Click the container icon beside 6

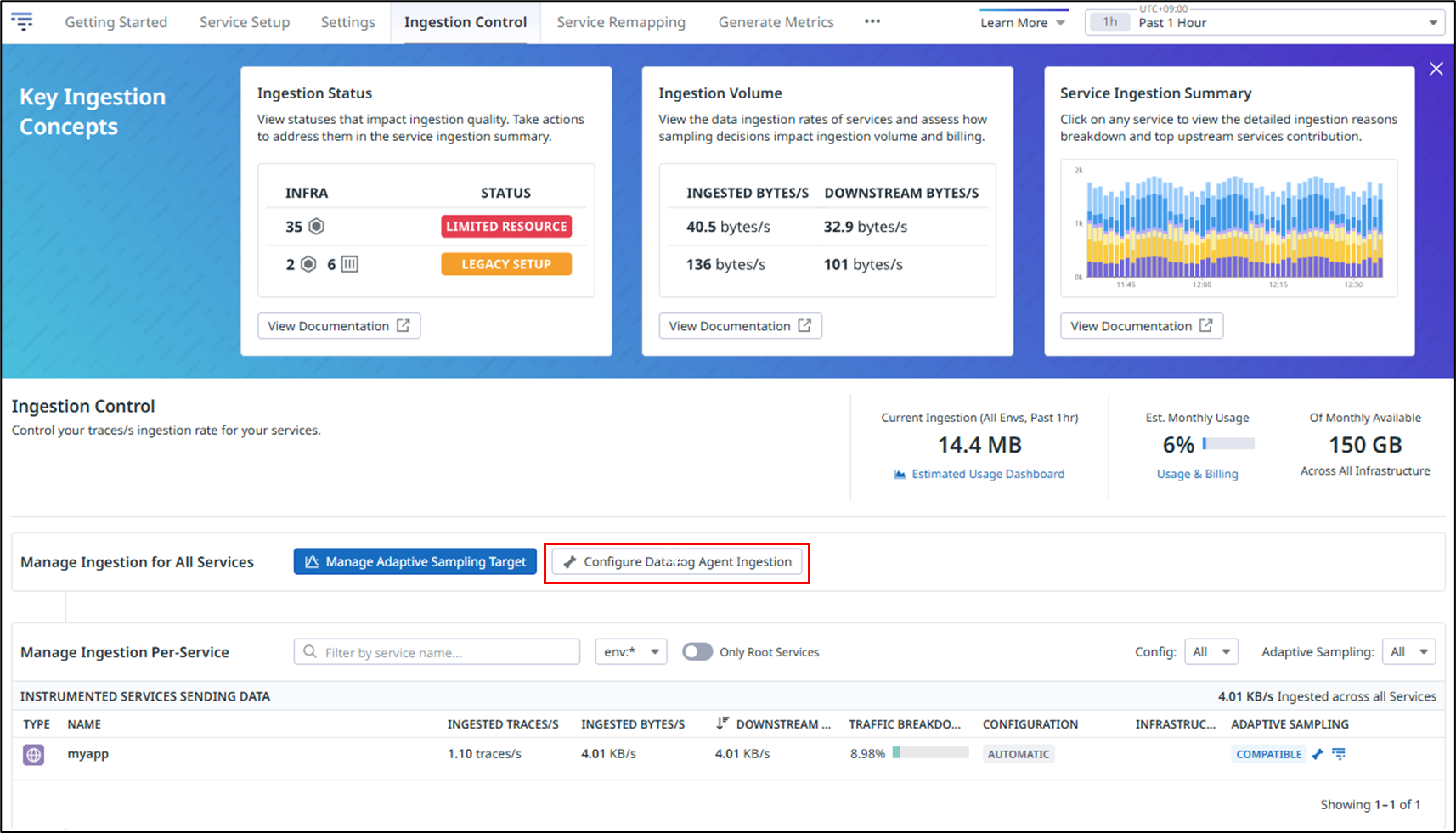[x=349, y=264]
